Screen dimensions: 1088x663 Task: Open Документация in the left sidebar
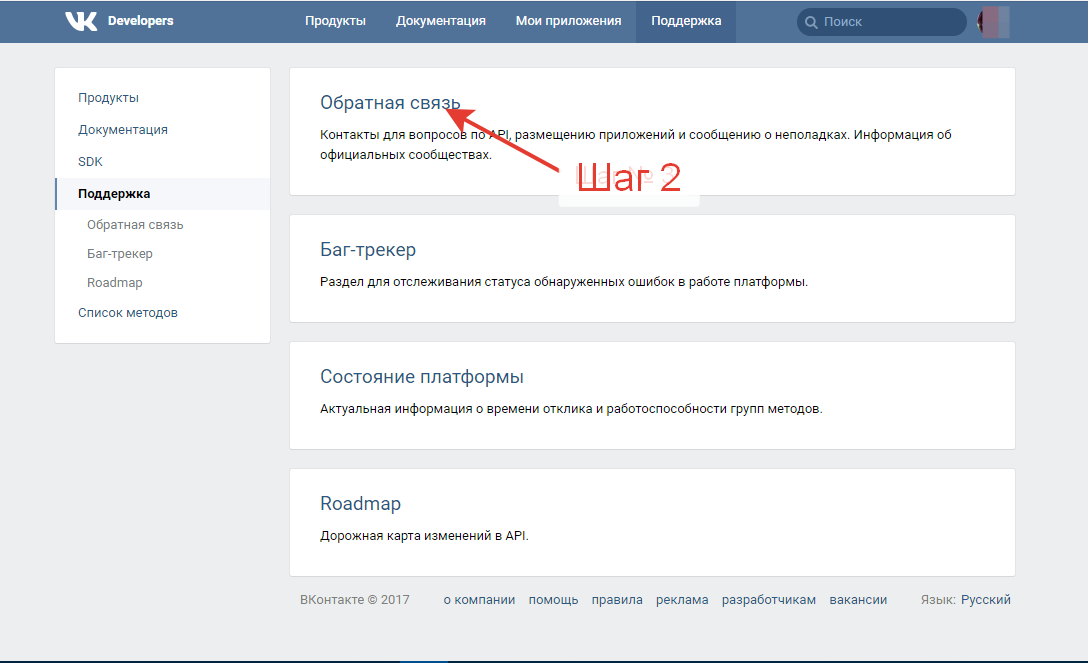point(123,130)
